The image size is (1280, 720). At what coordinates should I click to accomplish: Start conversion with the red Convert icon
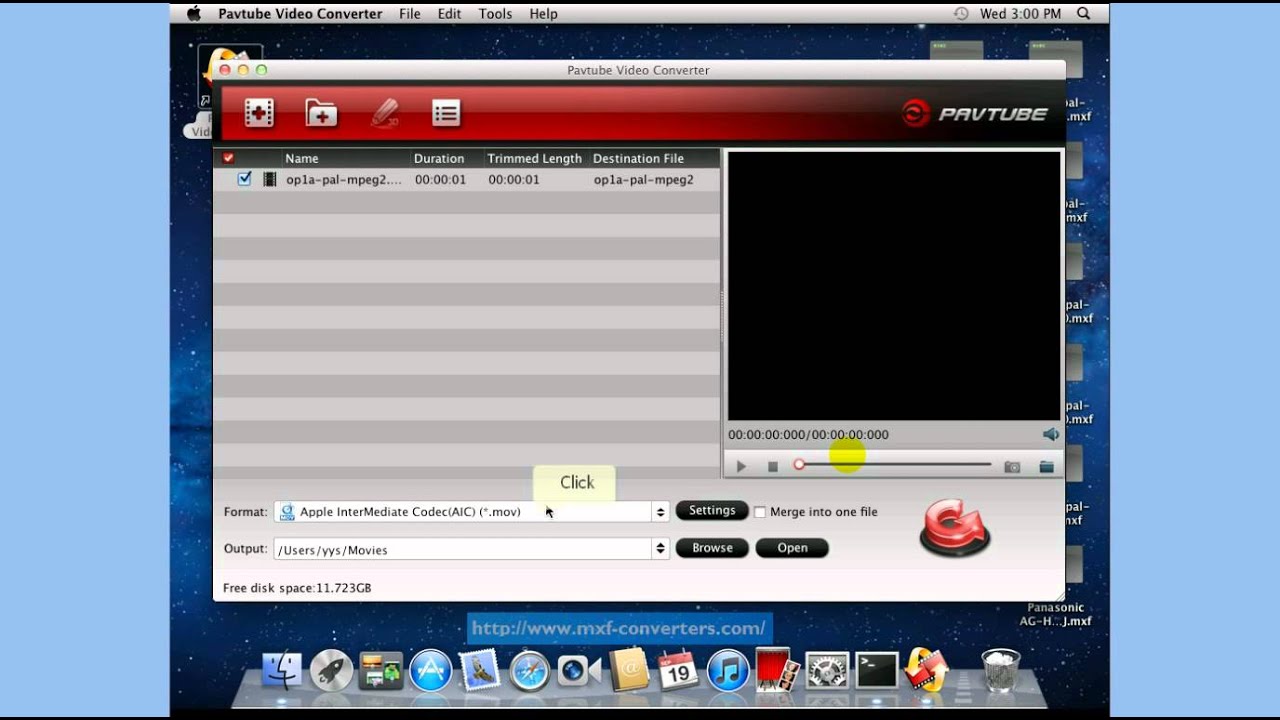tap(955, 527)
